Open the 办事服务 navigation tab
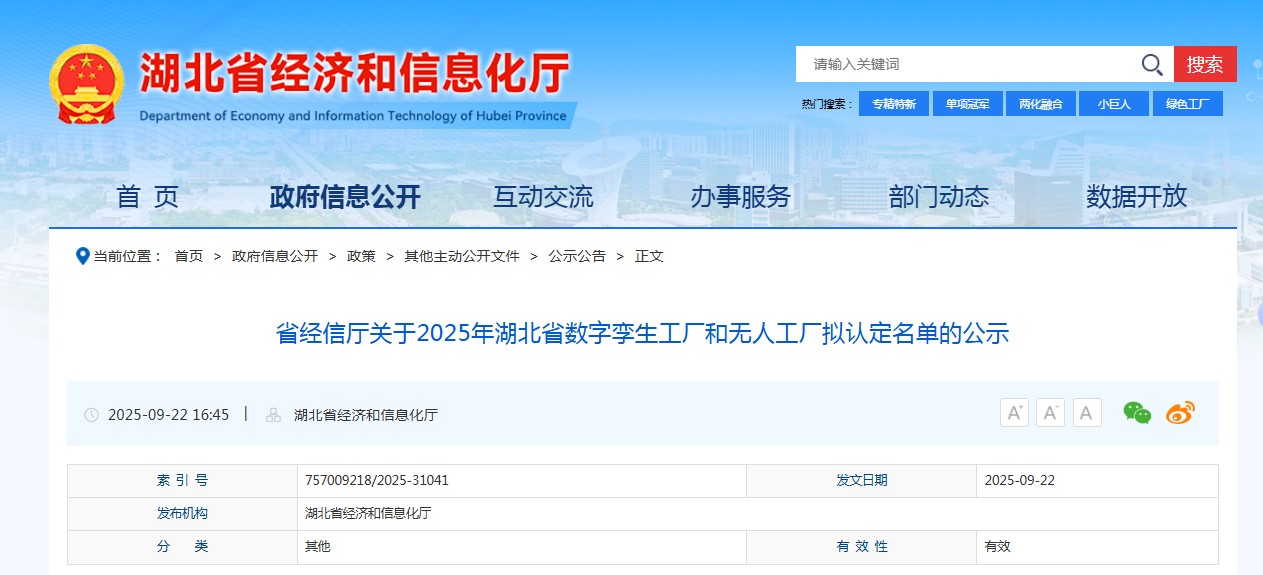The height and width of the screenshot is (575, 1263). pyautogui.click(x=740, y=197)
